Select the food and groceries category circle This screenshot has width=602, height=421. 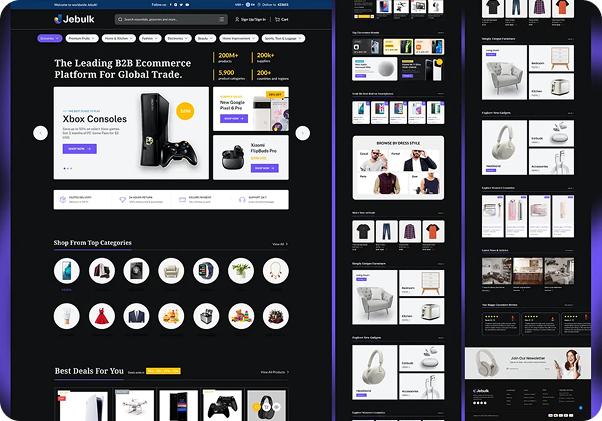coord(171,316)
